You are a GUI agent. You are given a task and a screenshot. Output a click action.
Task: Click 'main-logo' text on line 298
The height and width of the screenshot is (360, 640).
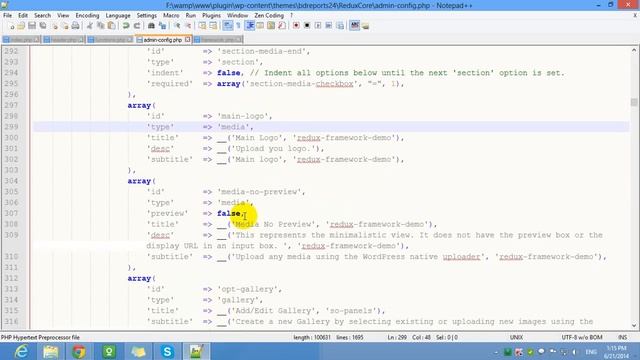click(244, 116)
